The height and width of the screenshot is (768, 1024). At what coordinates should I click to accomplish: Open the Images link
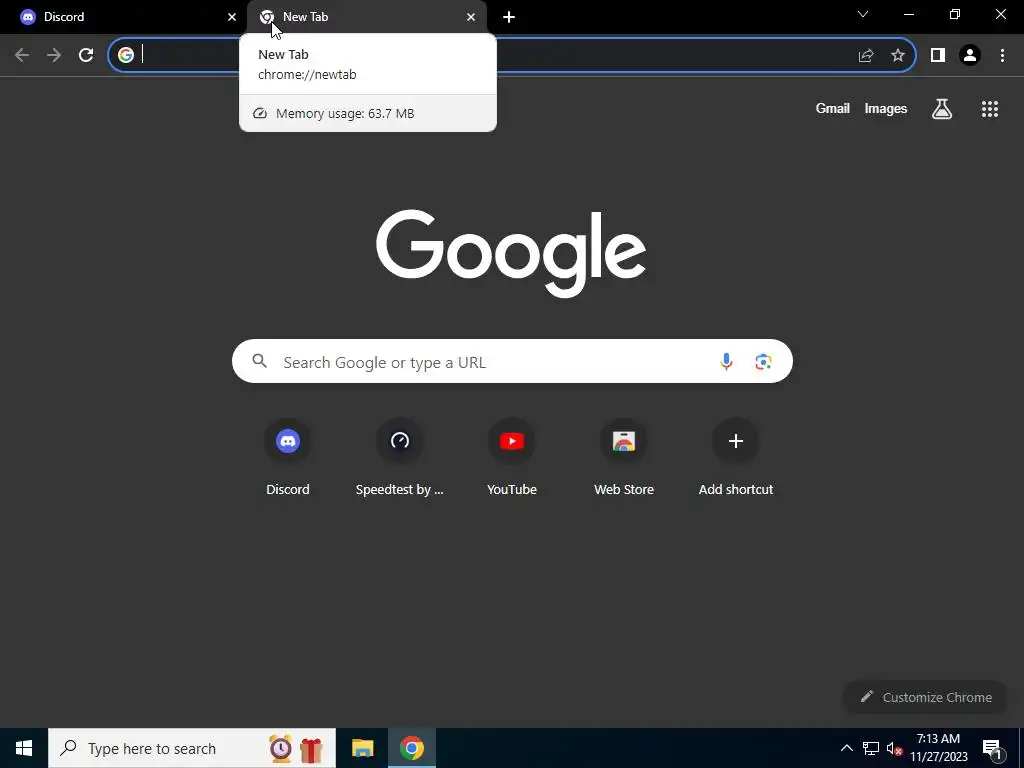tap(886, 108)
